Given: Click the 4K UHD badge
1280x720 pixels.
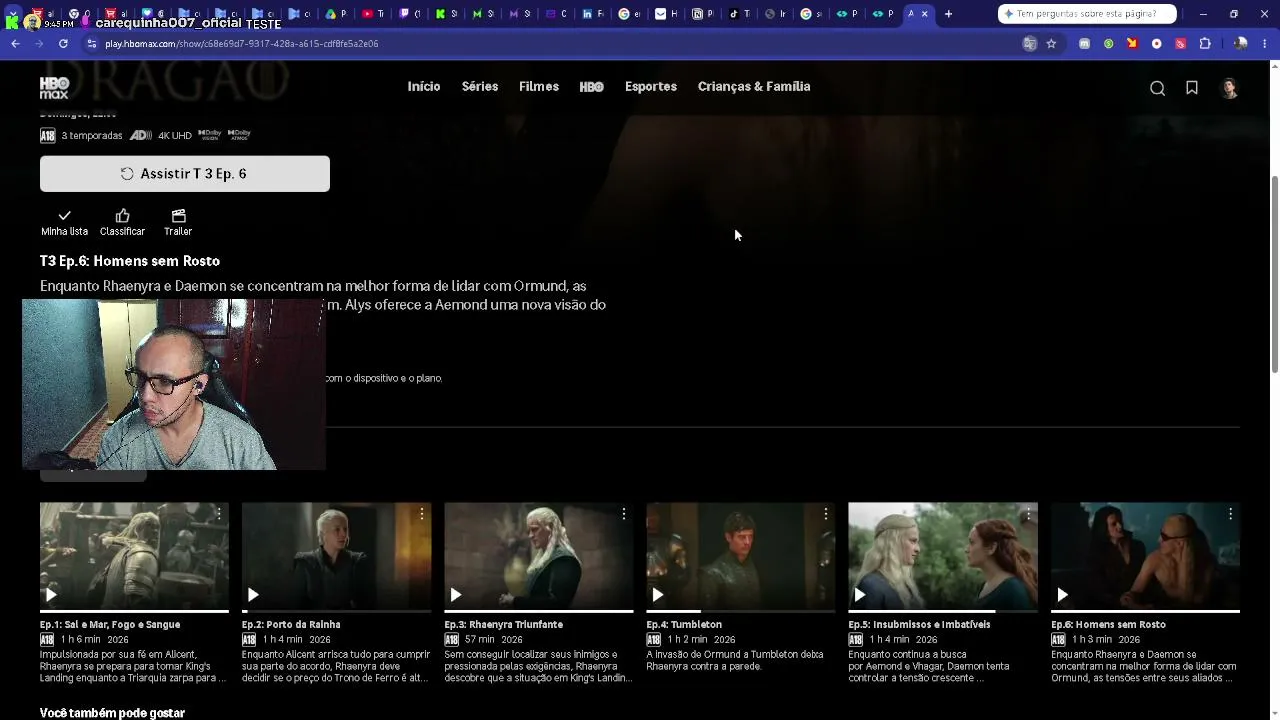Looking at the screenshot, I should pos(175,136).
